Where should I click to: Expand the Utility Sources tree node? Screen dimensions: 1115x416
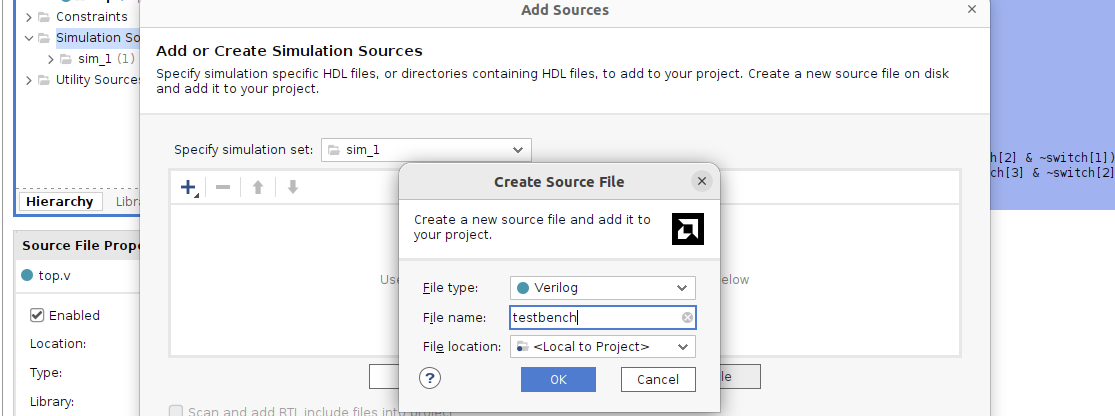(28, 80)
